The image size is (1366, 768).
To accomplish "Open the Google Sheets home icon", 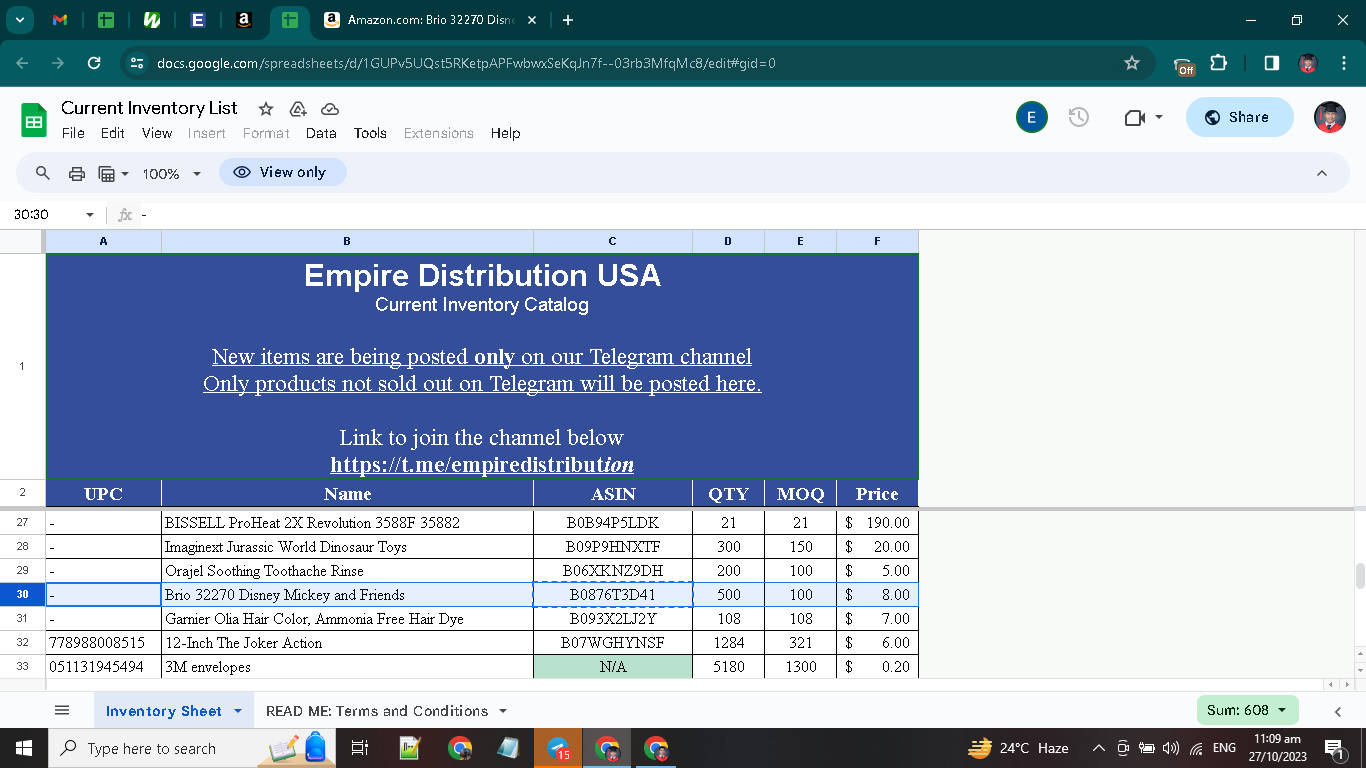I will click(x=34, y=120).
